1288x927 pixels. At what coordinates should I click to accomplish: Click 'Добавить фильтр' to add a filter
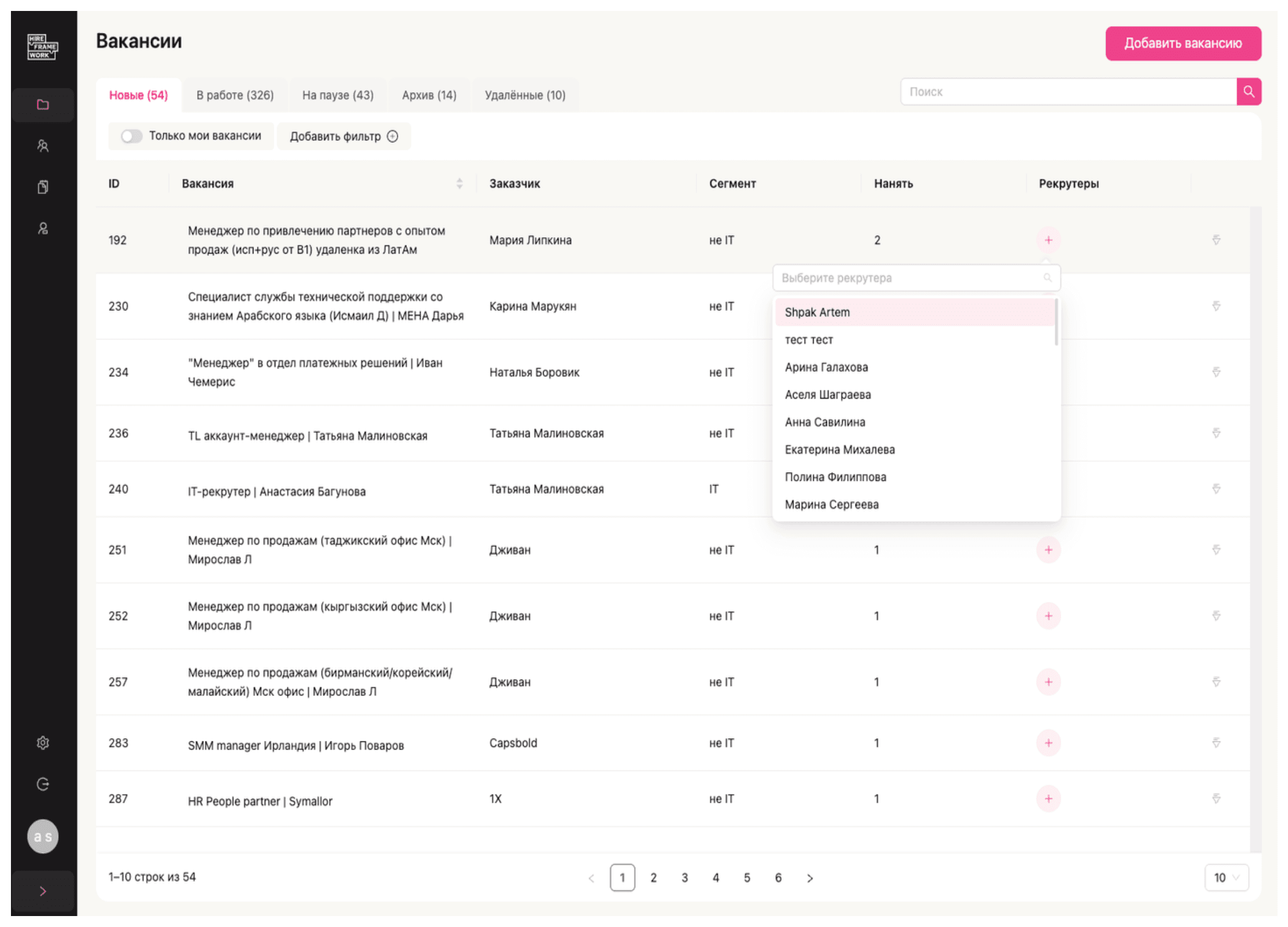pyautogui.click(x=343, y=136)
